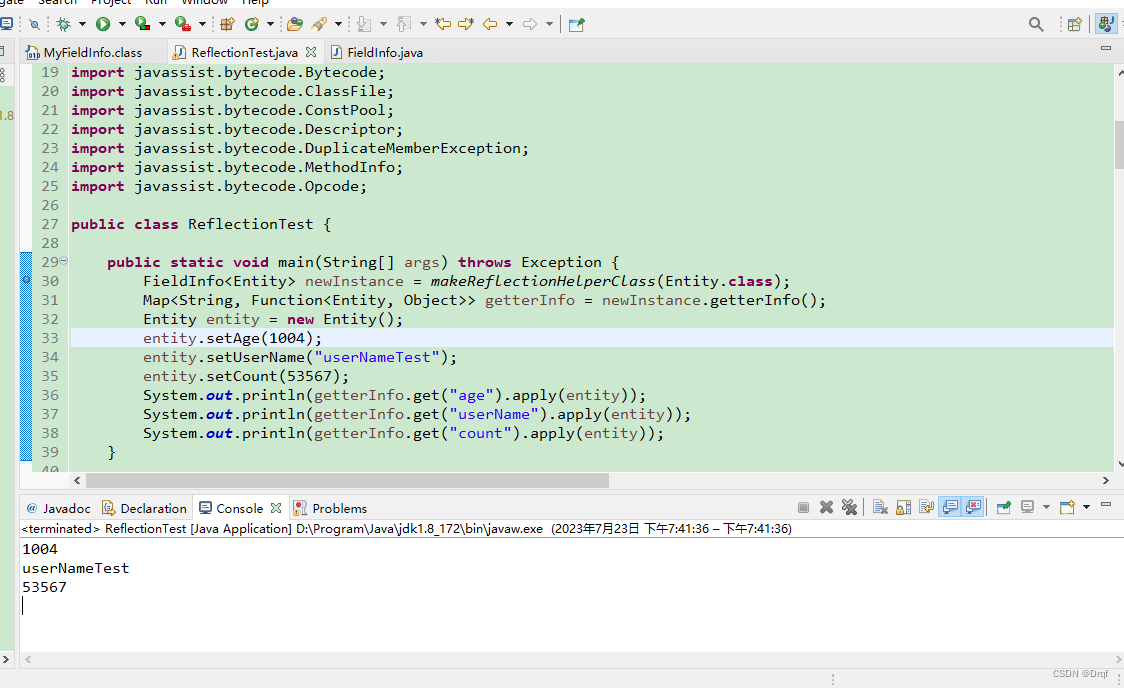Click the Search flashlight toolbar icon
1124x688 pixels.
pyautogui.click(x=319, y=24)
